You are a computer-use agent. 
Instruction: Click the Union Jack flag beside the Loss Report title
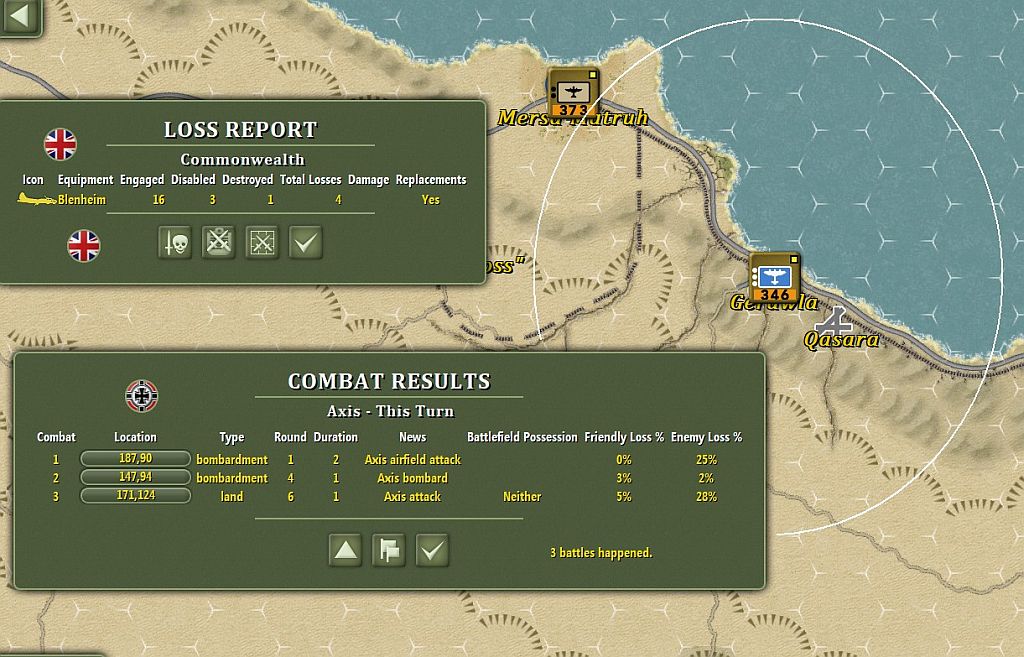(x=60, y=144)
